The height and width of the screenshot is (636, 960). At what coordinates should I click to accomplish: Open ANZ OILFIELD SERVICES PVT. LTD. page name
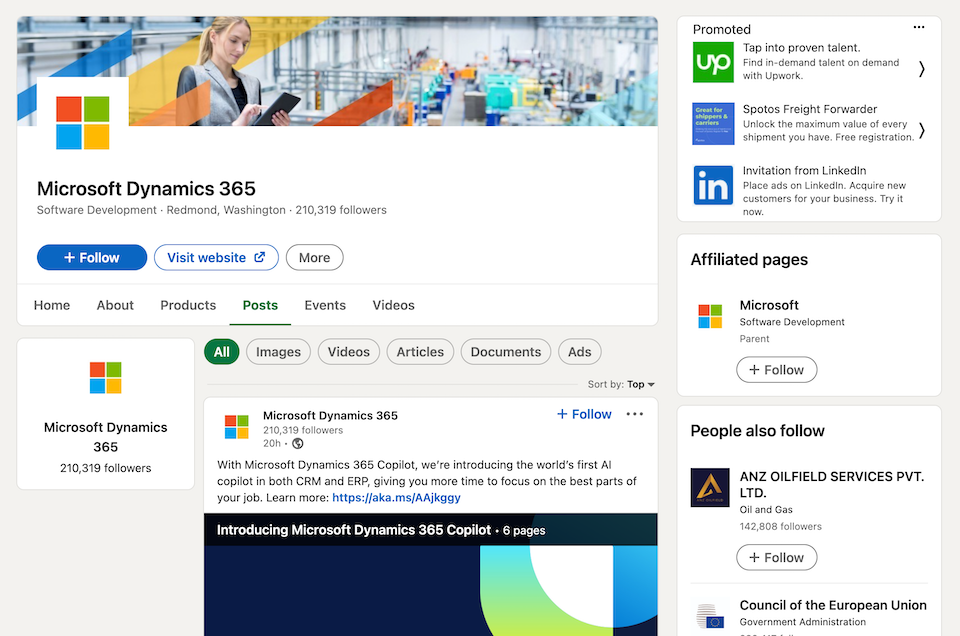pyautogui.click(x=832, y=484)
